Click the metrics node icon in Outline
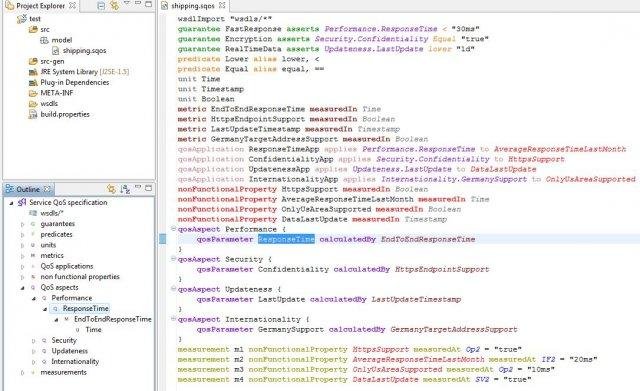Viewport: 640px width, 391px height. pos(33,255)
